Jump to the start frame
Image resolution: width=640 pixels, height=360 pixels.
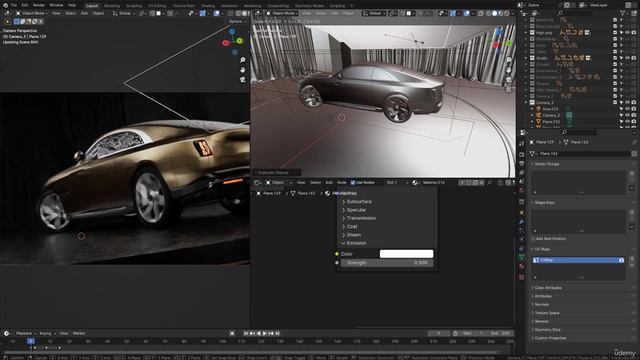[246, 333]
